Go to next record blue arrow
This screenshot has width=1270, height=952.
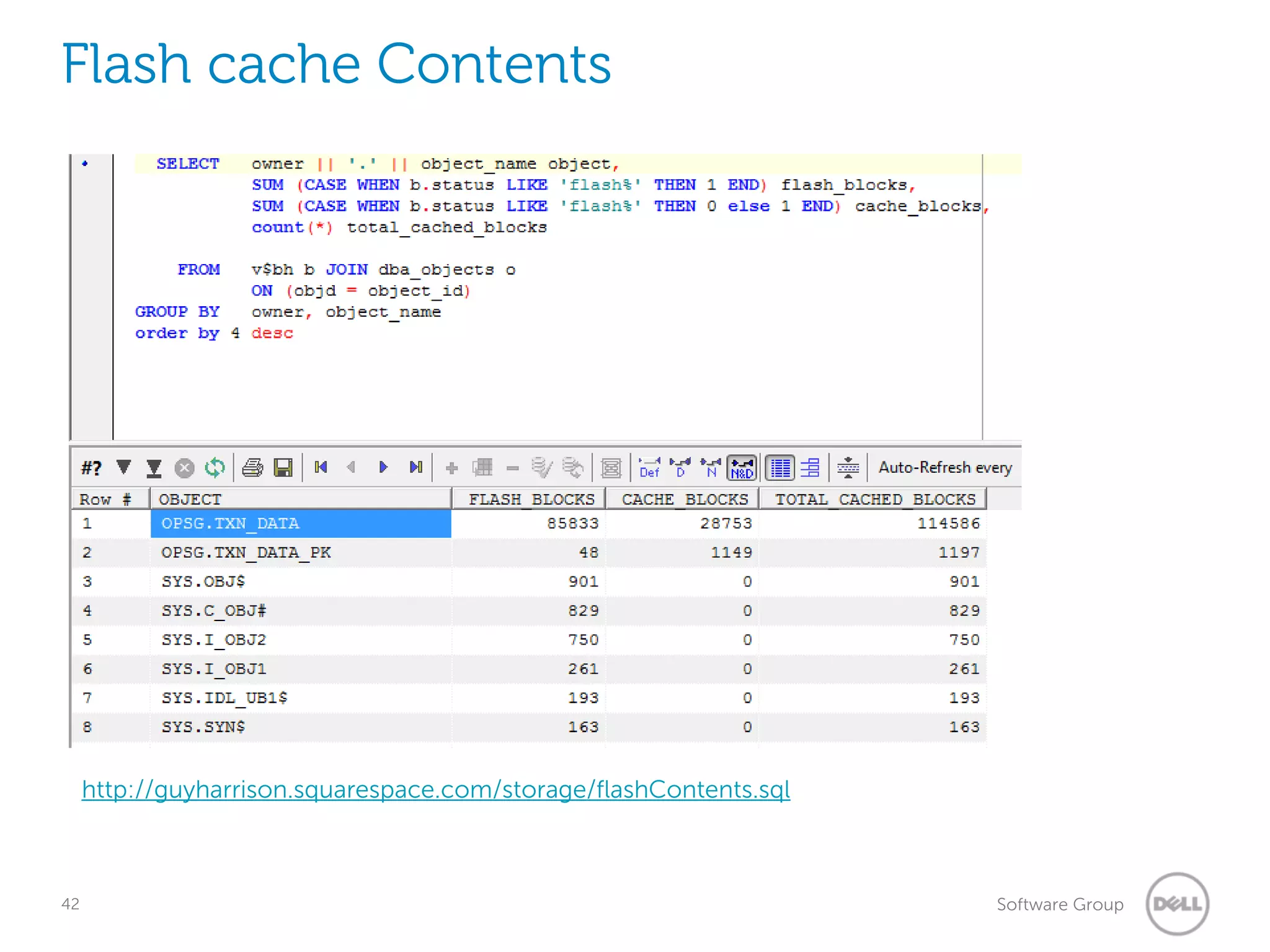383,467
